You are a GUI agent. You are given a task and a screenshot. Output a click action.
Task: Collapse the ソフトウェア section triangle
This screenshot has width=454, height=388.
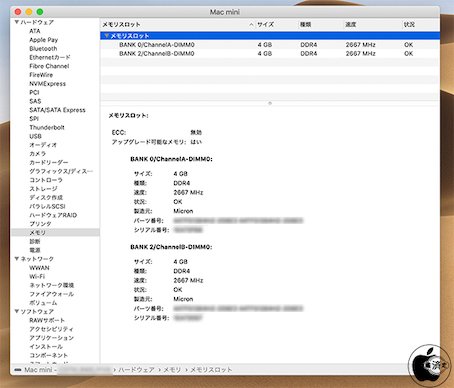17,311
